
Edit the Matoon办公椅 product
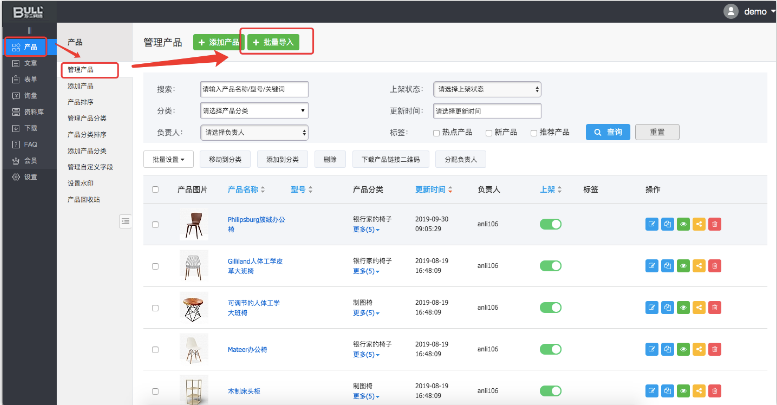tap(652, 349)
